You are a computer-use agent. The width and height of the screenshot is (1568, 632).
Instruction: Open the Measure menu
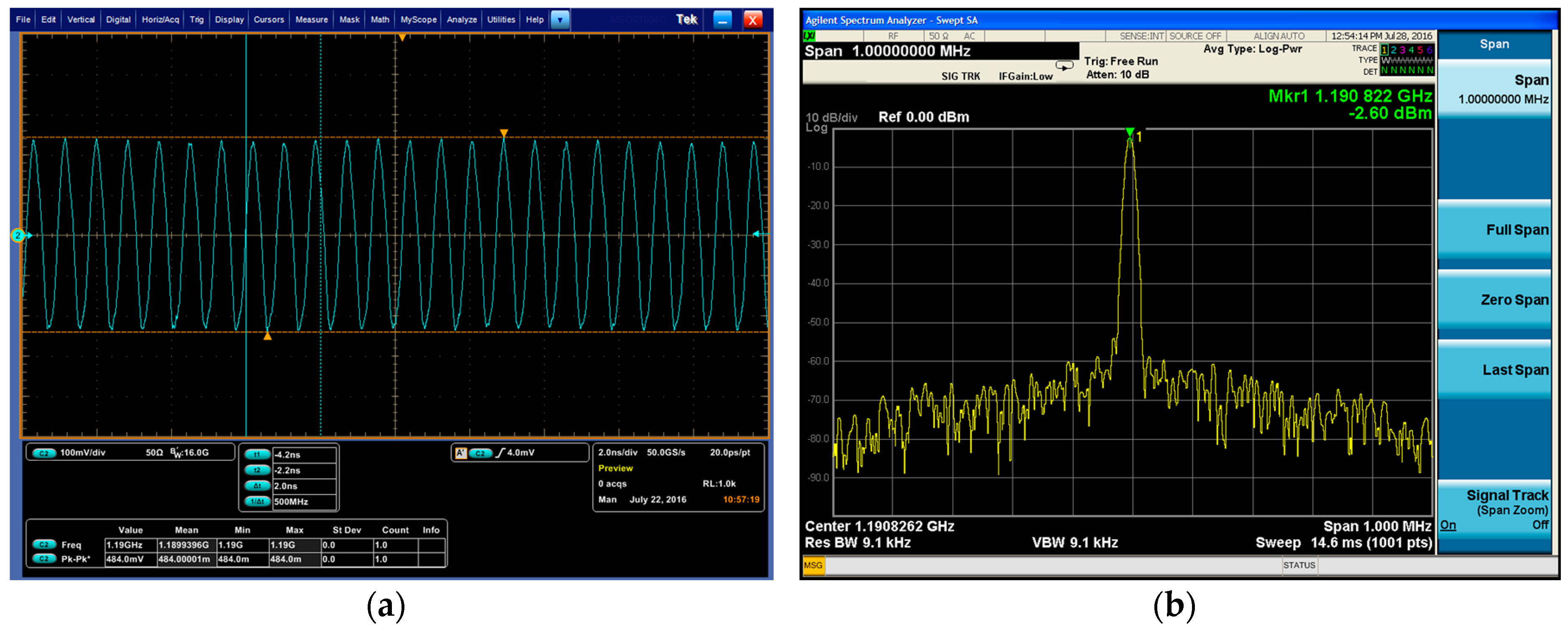pos(311,20)
